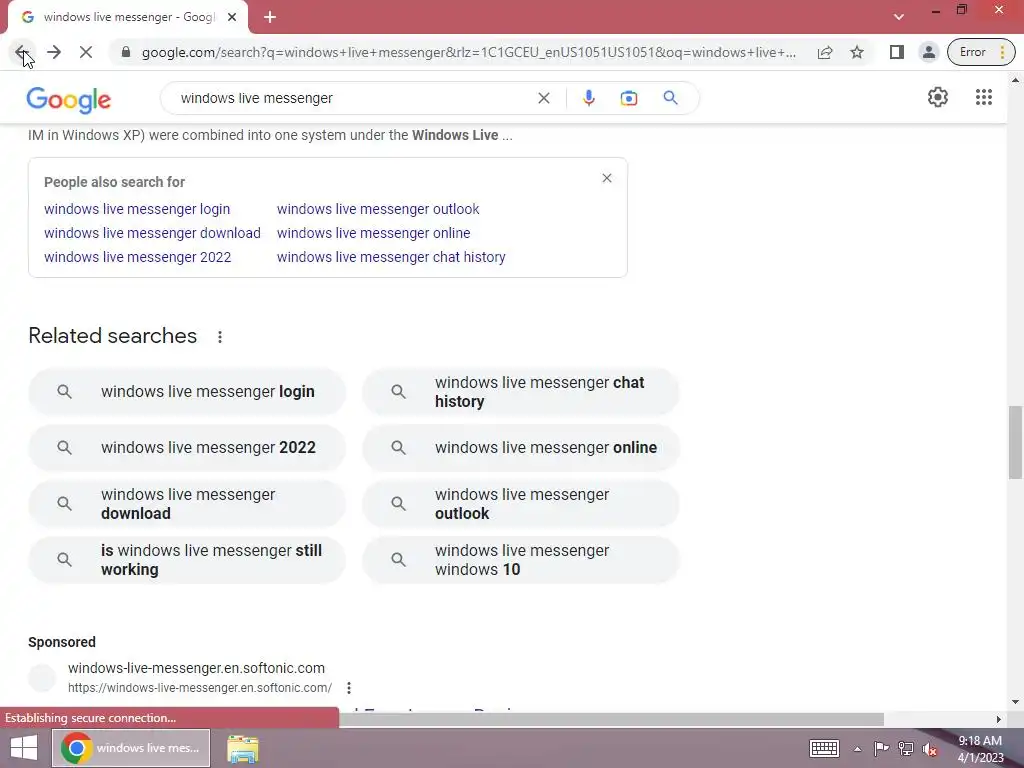Image resolution: width=1024 pixels, height=768 pixels.
Task: Close the windows live messenger tab
Action: pos(232,18)
